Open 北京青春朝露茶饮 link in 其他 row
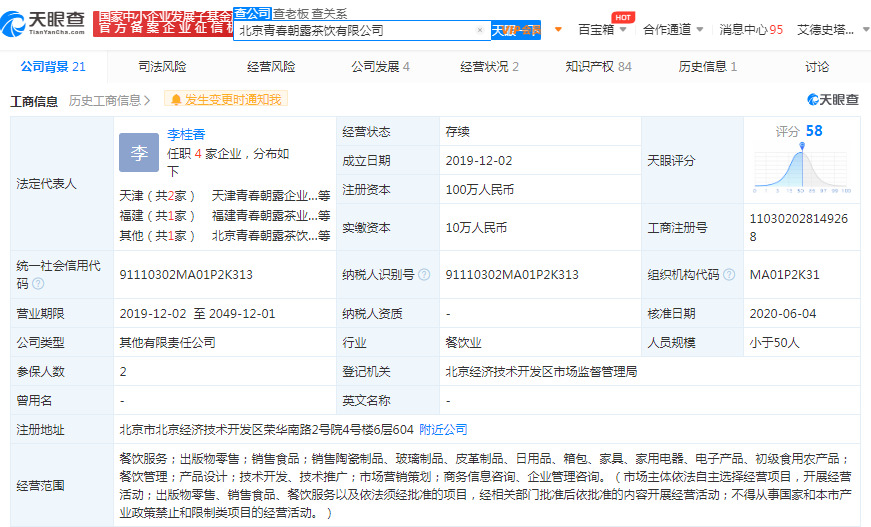This screenshot has width=871, height=527. [x=271, y=235]
